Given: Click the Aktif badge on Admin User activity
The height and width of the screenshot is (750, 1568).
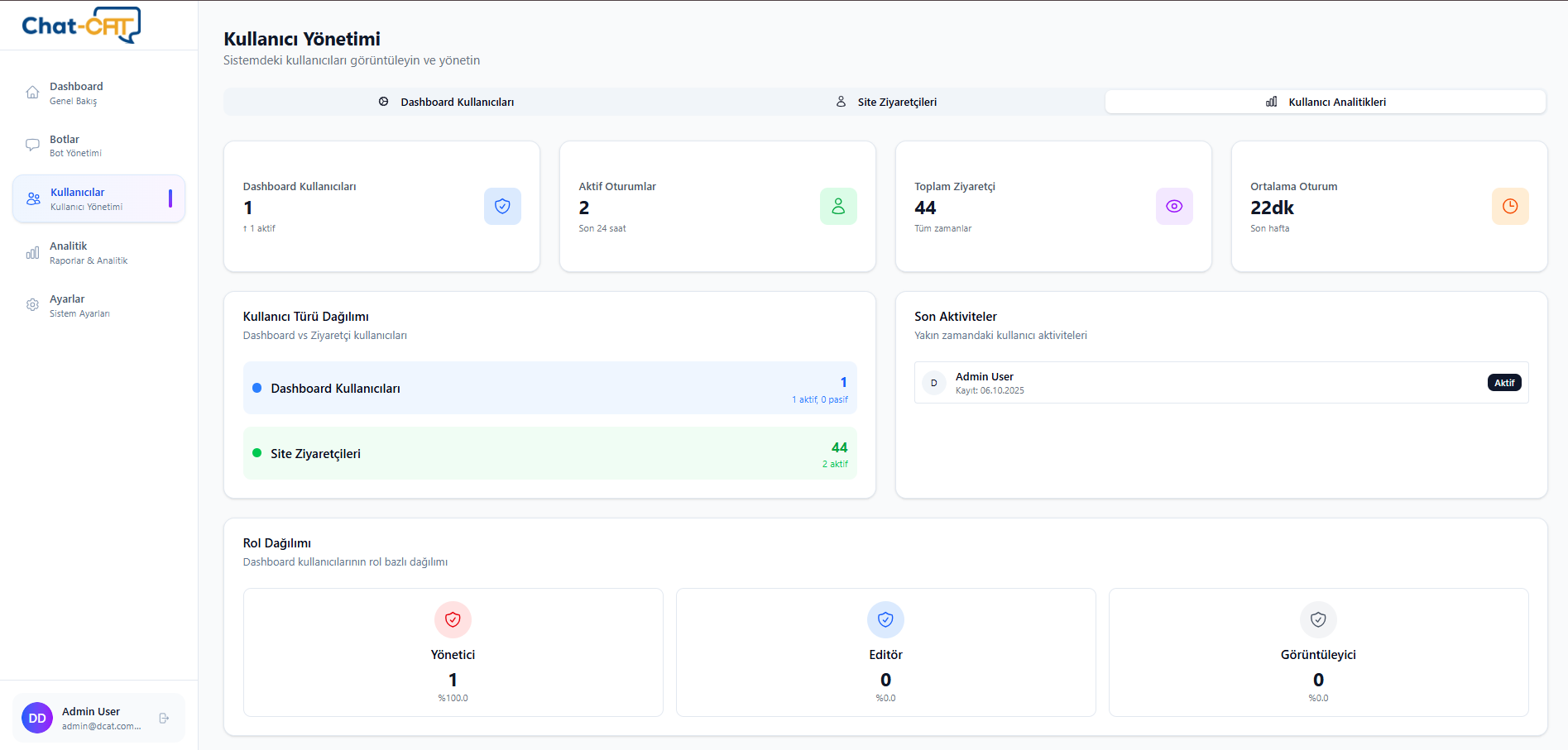Looking at the screenshot, I should (1504, 382).
